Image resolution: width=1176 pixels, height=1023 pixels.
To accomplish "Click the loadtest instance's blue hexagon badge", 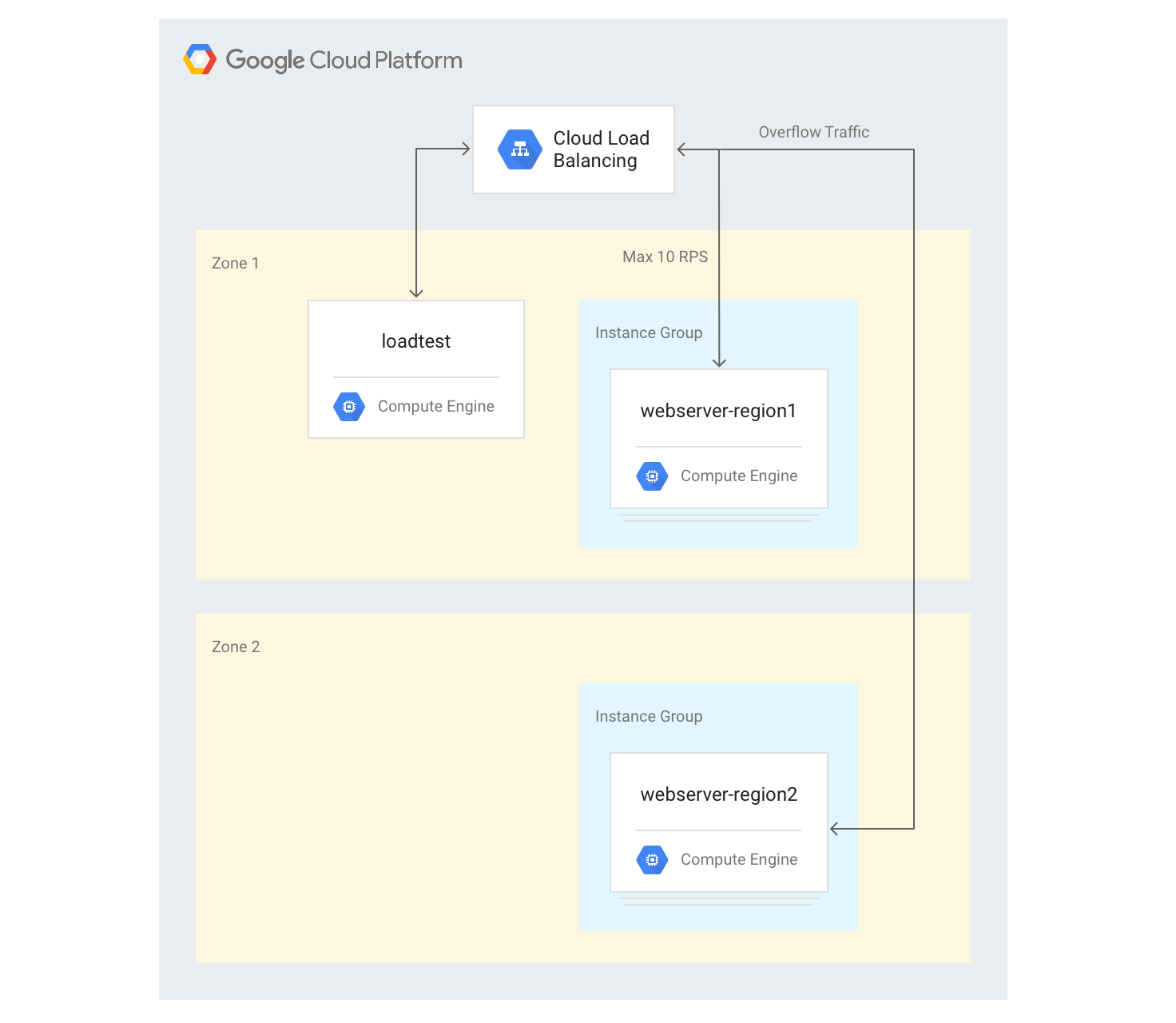I will (348, 406).
